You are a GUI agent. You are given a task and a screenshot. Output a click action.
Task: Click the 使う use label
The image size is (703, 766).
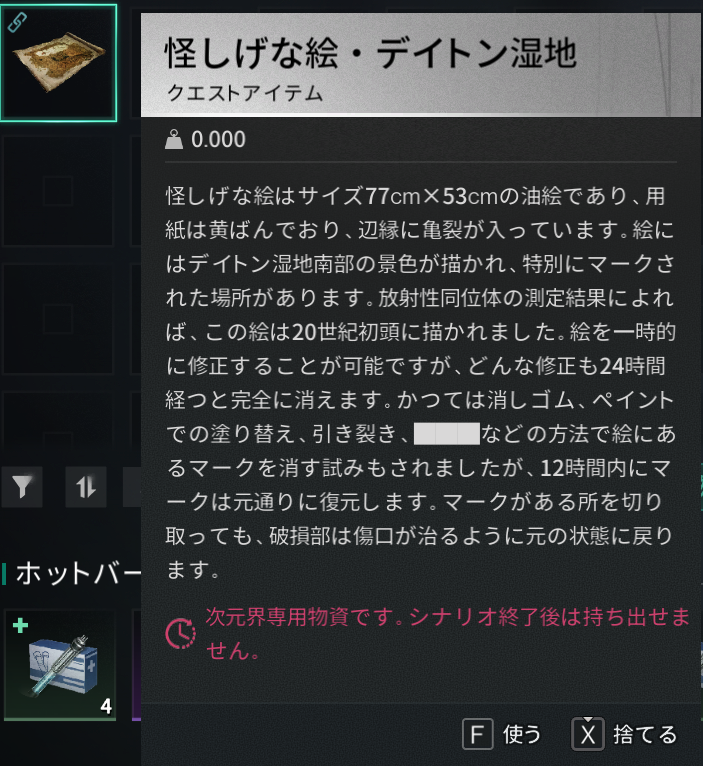522,734
